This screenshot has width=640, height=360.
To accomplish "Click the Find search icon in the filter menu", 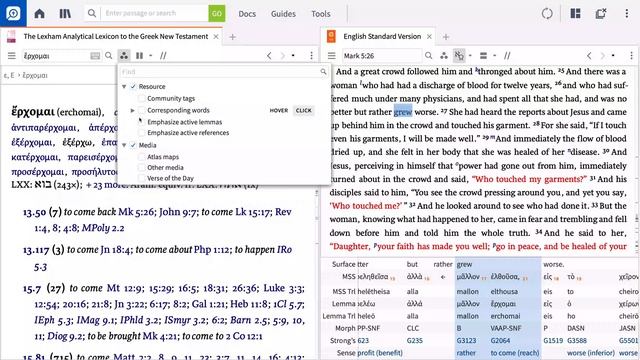I will (x=323, y=72).
